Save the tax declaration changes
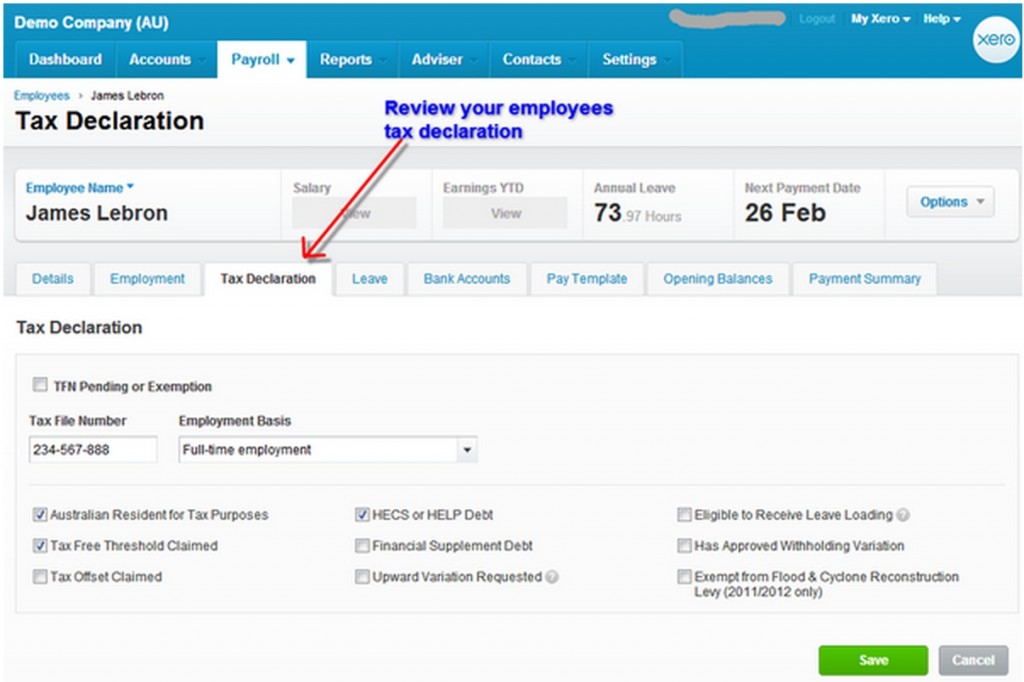Viewport: 1024px width, 682px height. coord(872,659)
